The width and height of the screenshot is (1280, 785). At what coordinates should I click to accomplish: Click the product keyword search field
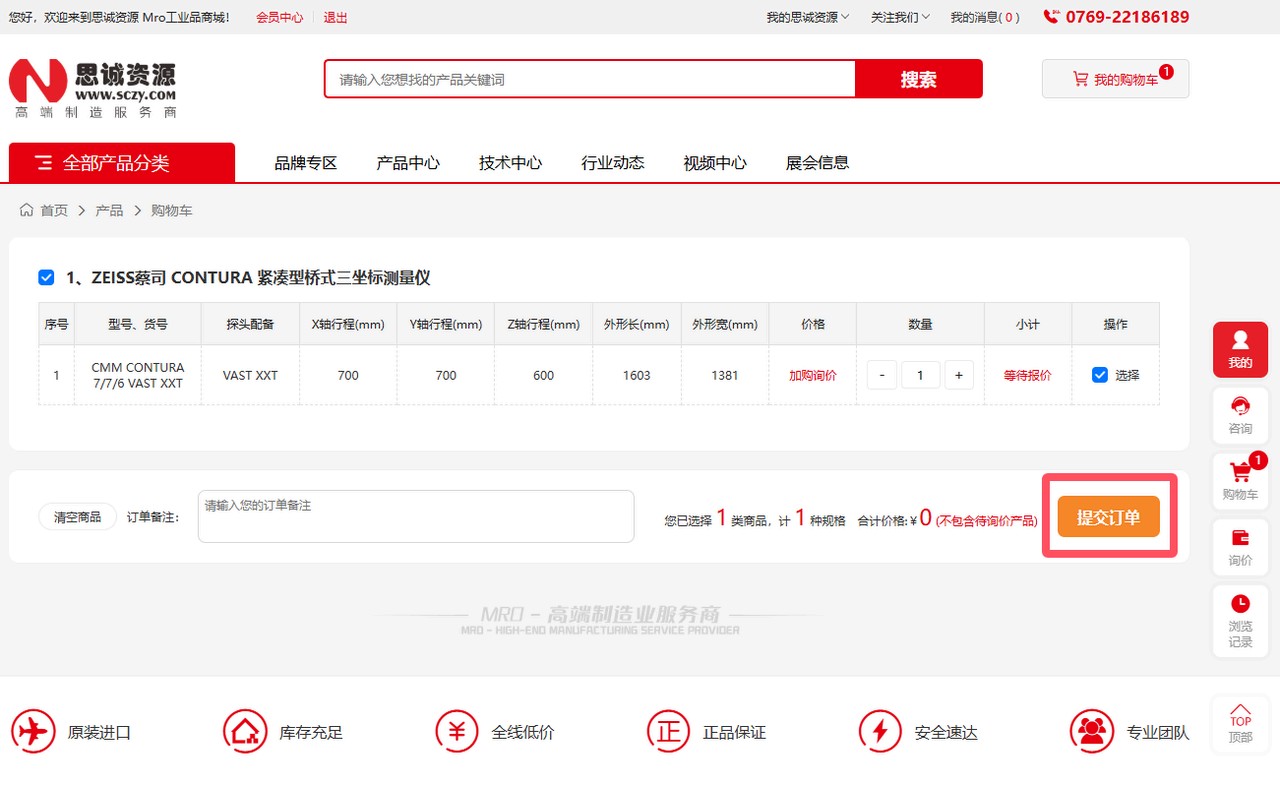(x=590, y=79)
